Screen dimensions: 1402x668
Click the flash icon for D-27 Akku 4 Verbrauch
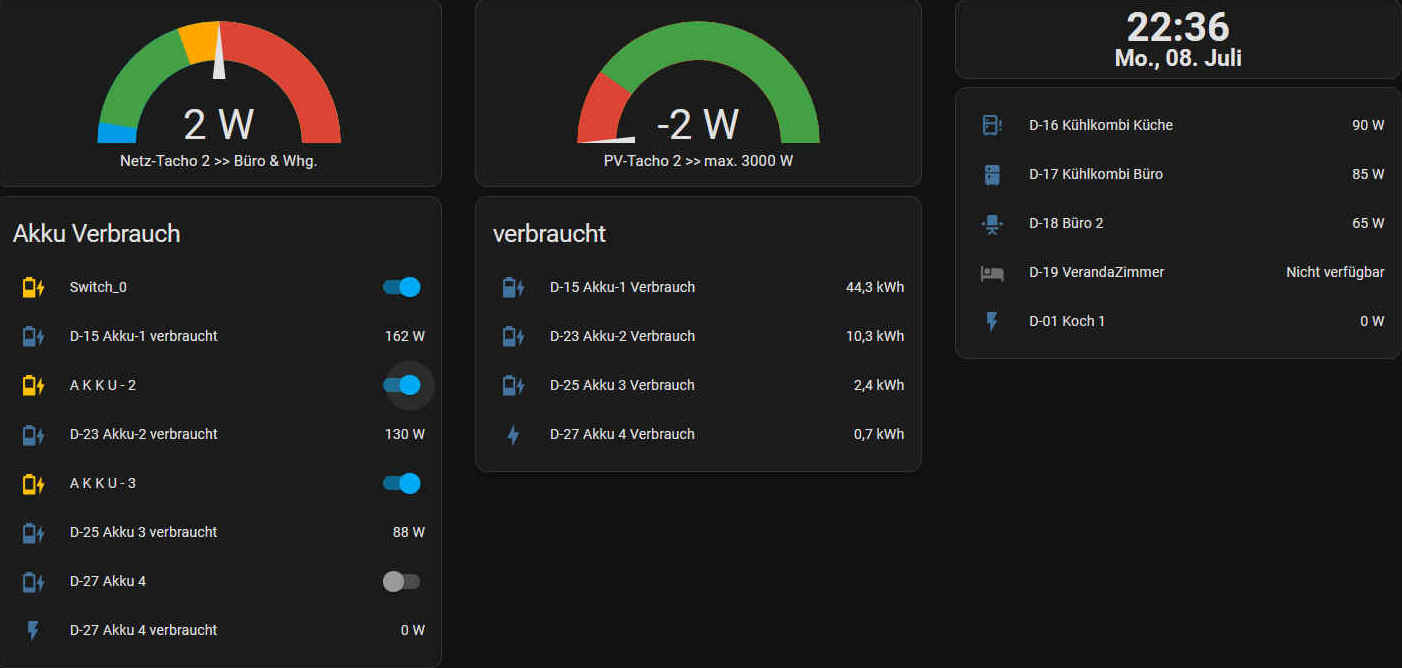[513, 435]
